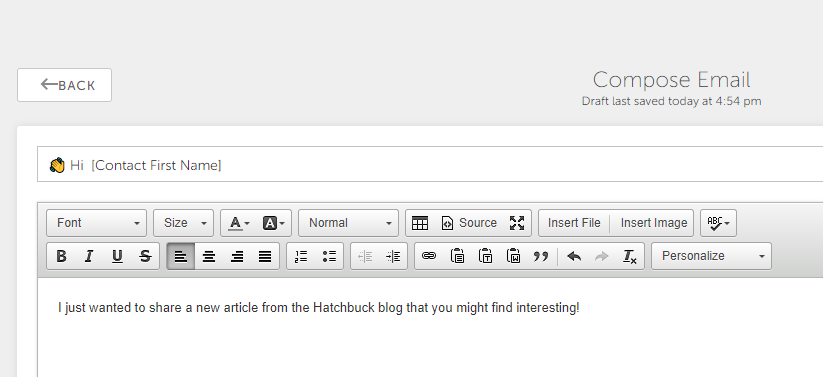823x377 pixels.
Task: Open the text color picker
Action: tap(238, 223)
